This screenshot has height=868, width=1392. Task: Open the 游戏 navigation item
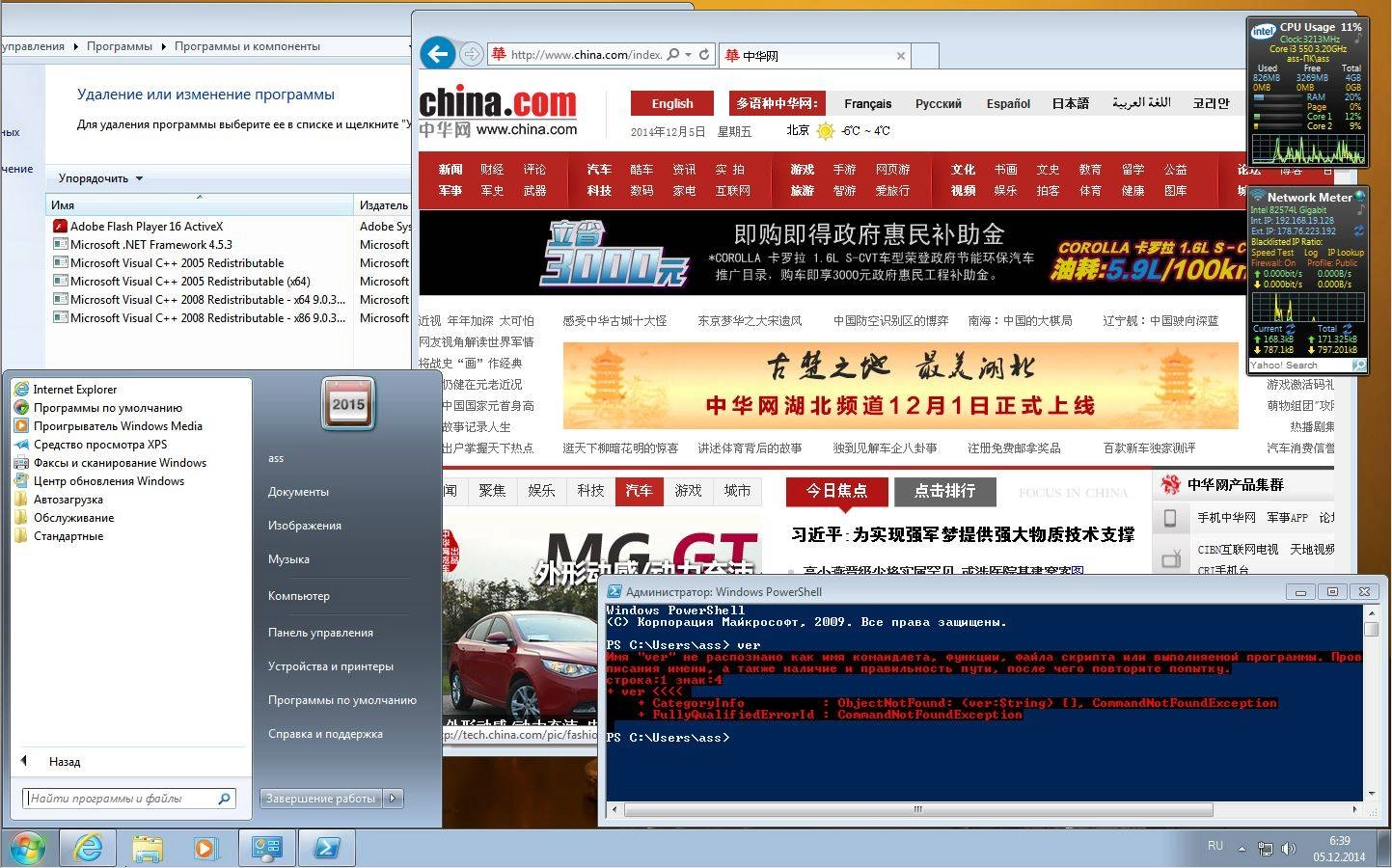tap(803, 170)
